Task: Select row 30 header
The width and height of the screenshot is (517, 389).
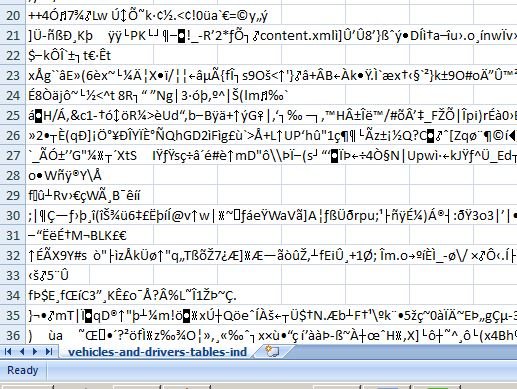Action: (x=13, y=215)
